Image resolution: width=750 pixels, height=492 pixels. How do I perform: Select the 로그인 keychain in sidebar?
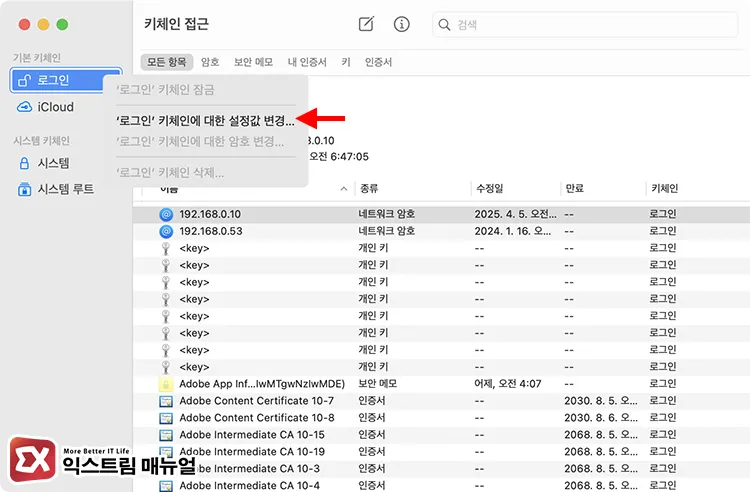point(66,80)
